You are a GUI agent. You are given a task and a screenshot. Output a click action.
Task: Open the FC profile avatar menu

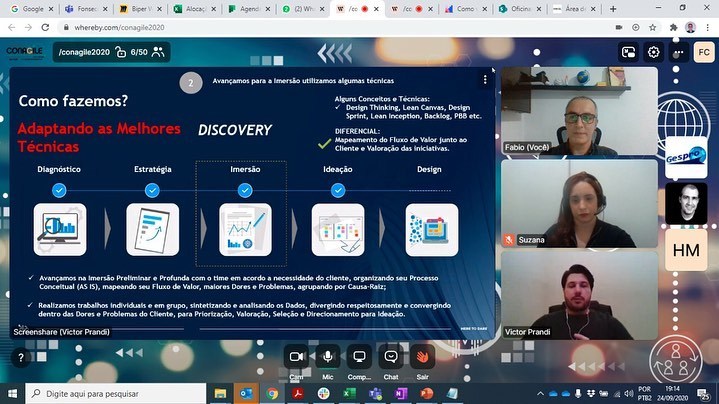click(x=704, y=52)
